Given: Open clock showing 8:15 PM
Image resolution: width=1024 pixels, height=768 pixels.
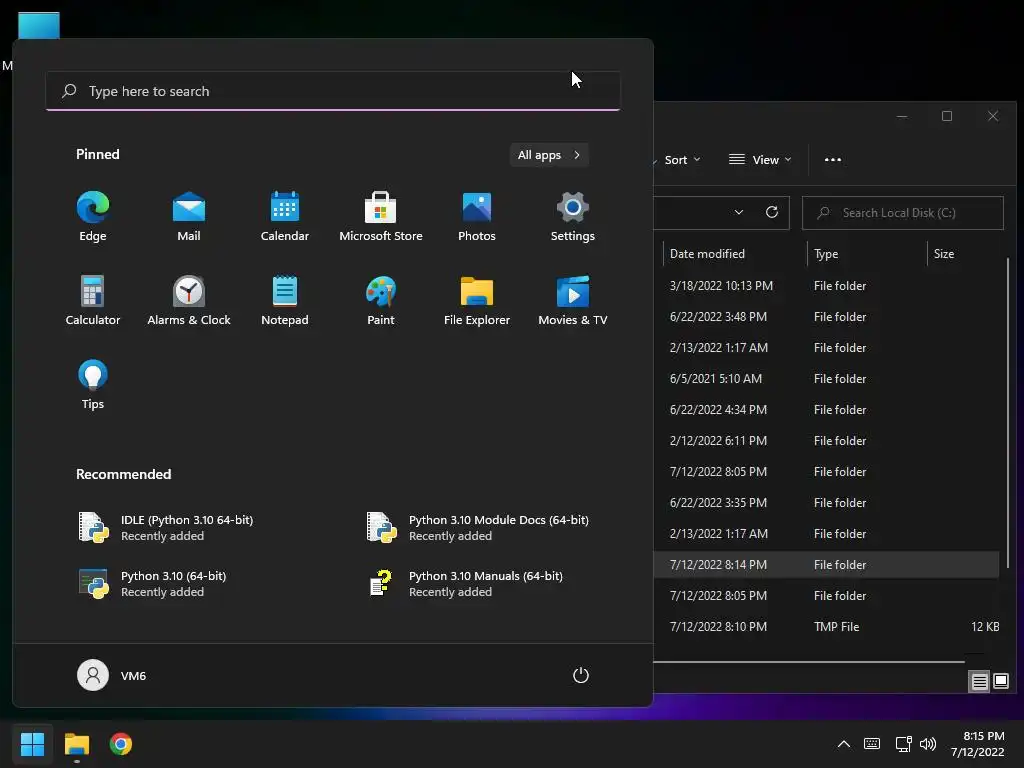Looking at the screenshot, I should pyautogui.click(x=978, y=744).
